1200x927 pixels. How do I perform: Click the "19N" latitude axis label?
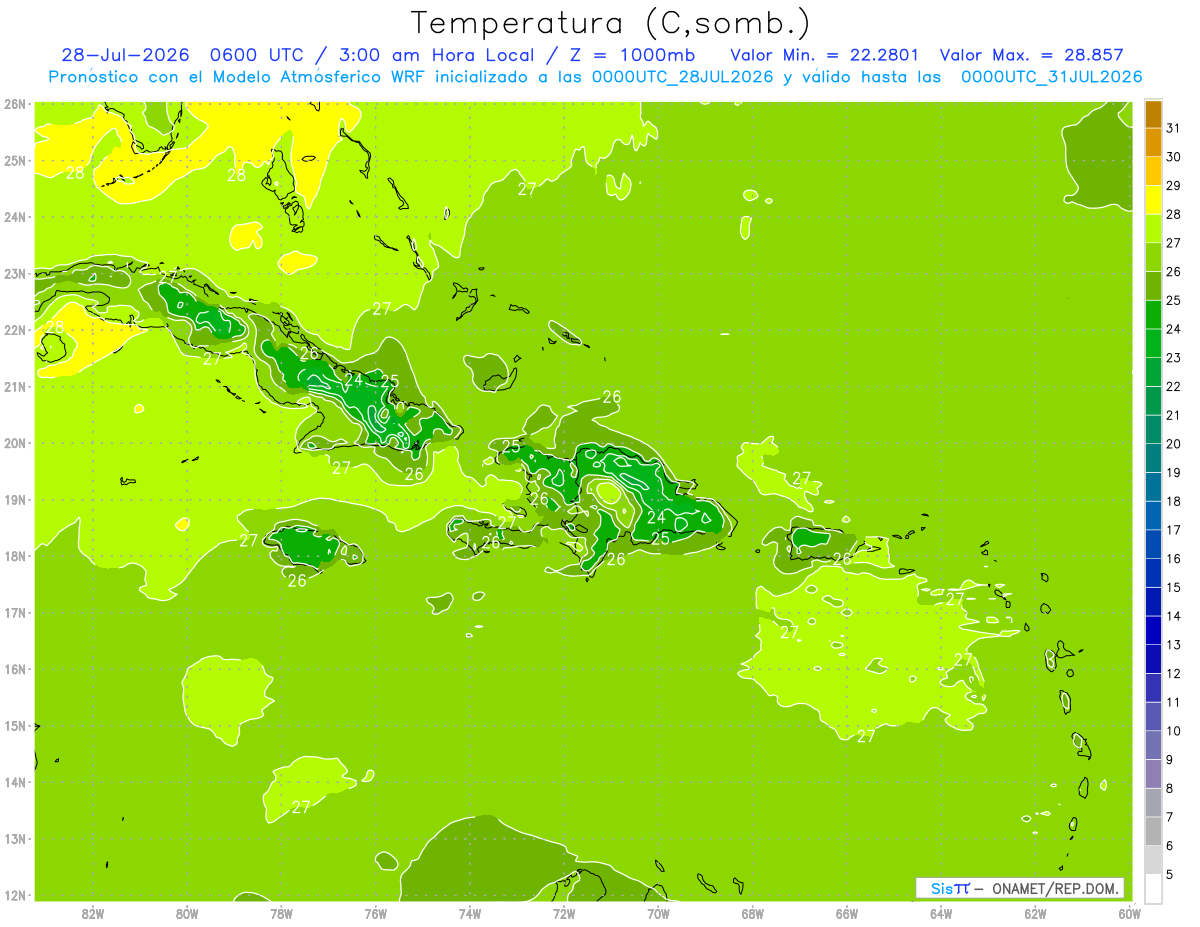(x=14, y=500)
